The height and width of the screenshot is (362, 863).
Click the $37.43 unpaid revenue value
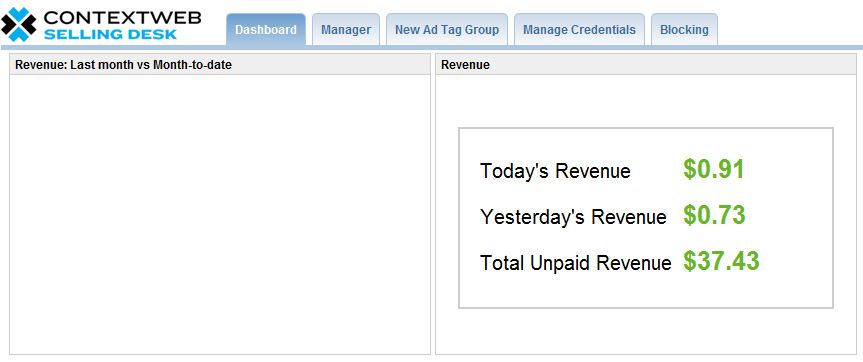pyautogui.click(x=722, y=261)
